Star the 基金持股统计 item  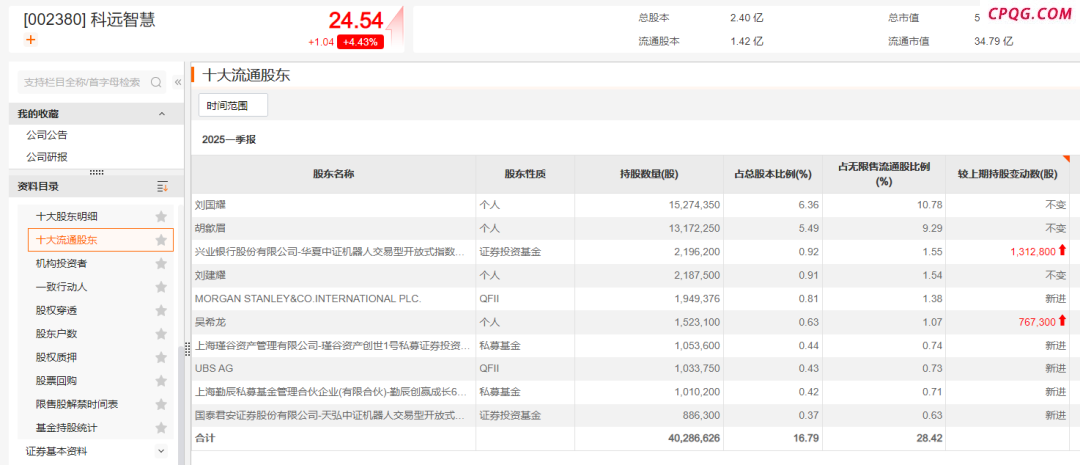[161, 427]
